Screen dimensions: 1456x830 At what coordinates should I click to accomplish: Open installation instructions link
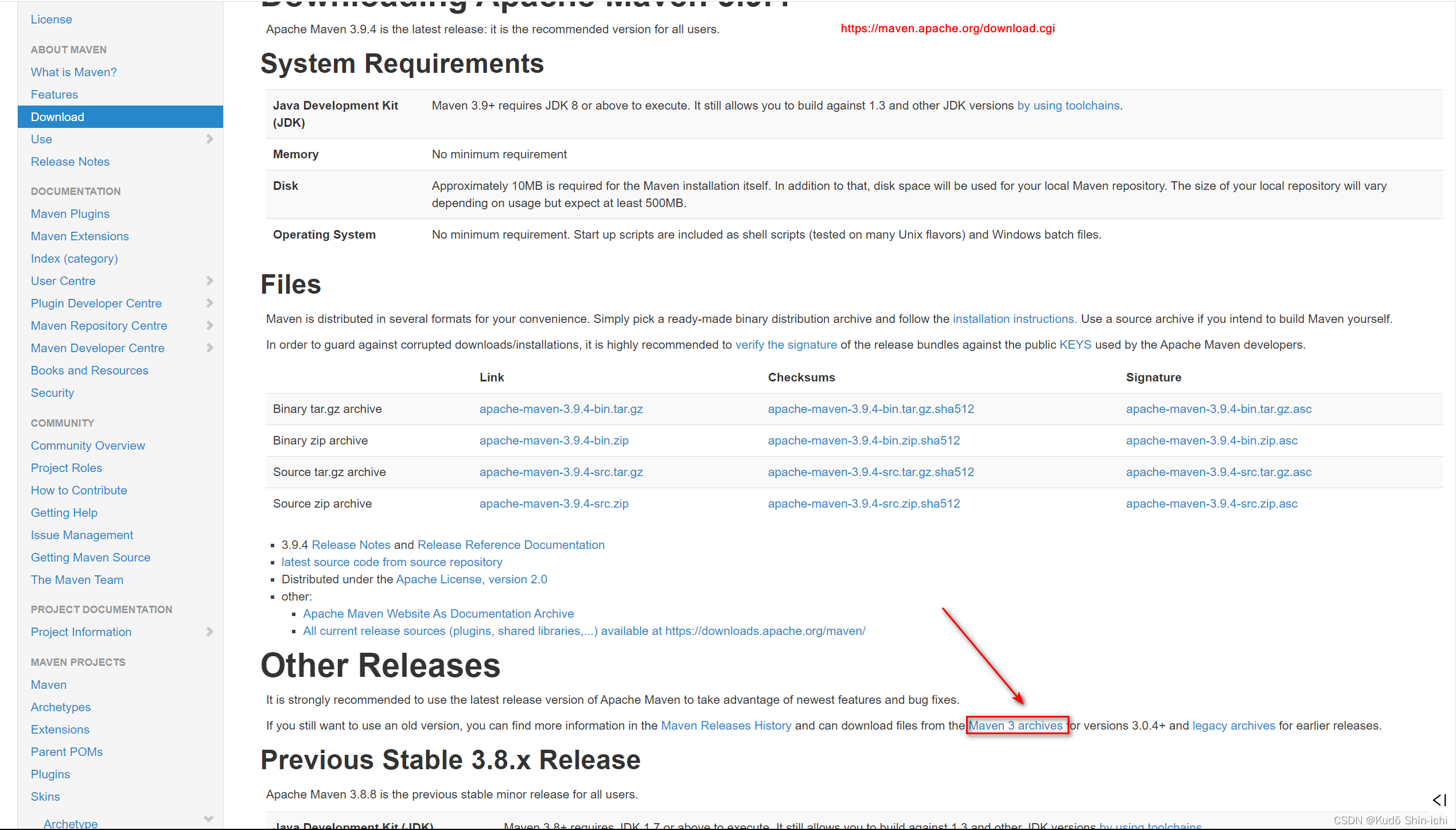[1014, 319]
